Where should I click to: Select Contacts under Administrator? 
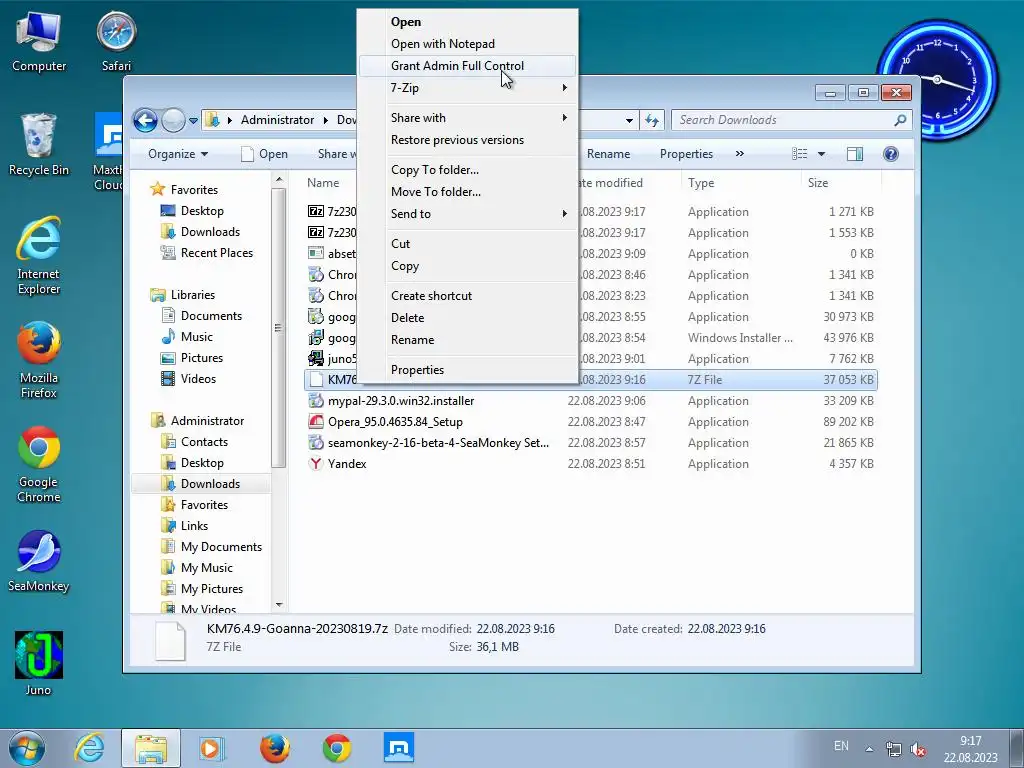(195, 442)
